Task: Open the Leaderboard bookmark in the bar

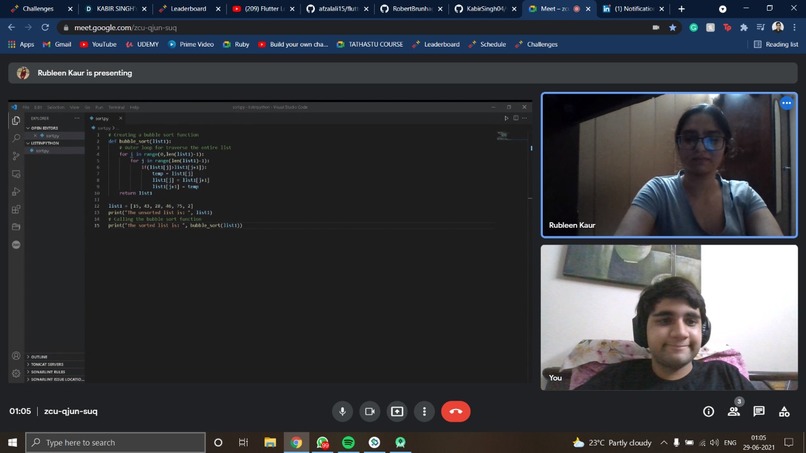Action: pos(436,44)
